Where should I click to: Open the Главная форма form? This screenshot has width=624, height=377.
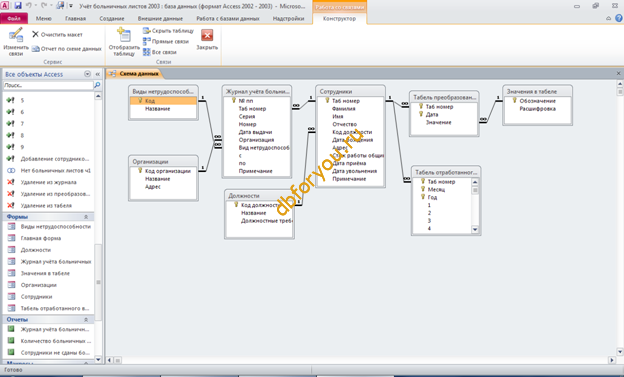[41, 238]
